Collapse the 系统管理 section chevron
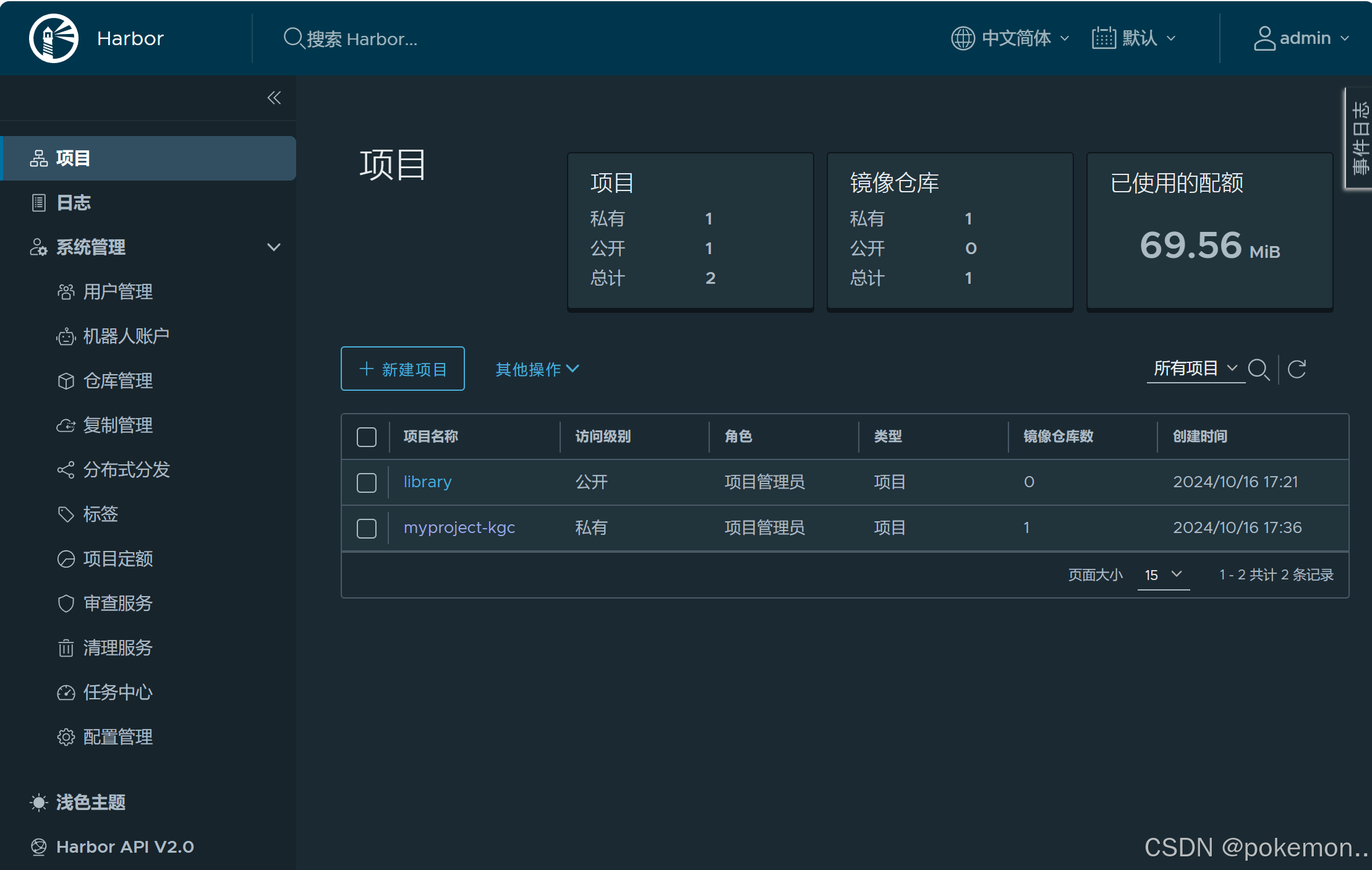1372x870 pixels. 274,247
